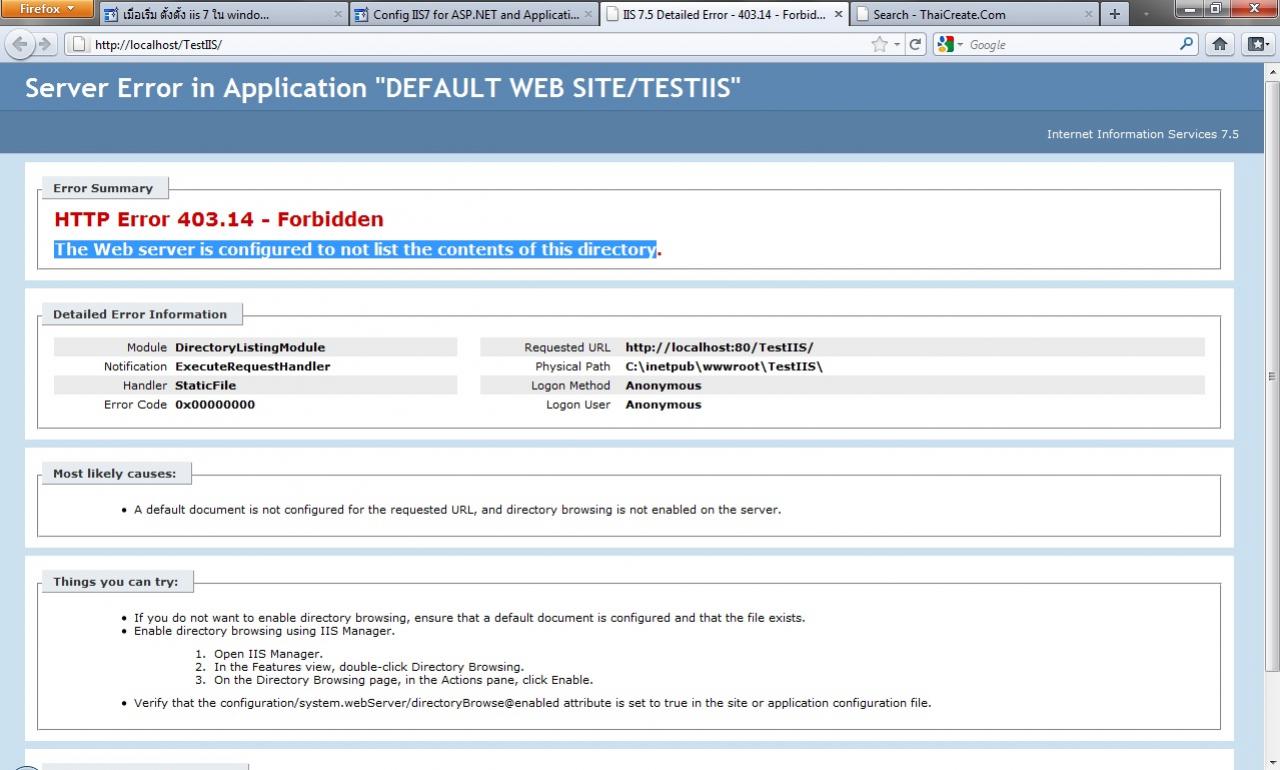Viewport: 1280px width, 770px height.
Task: Click the scrollbar up arrow
Action: coord(1272,69)
